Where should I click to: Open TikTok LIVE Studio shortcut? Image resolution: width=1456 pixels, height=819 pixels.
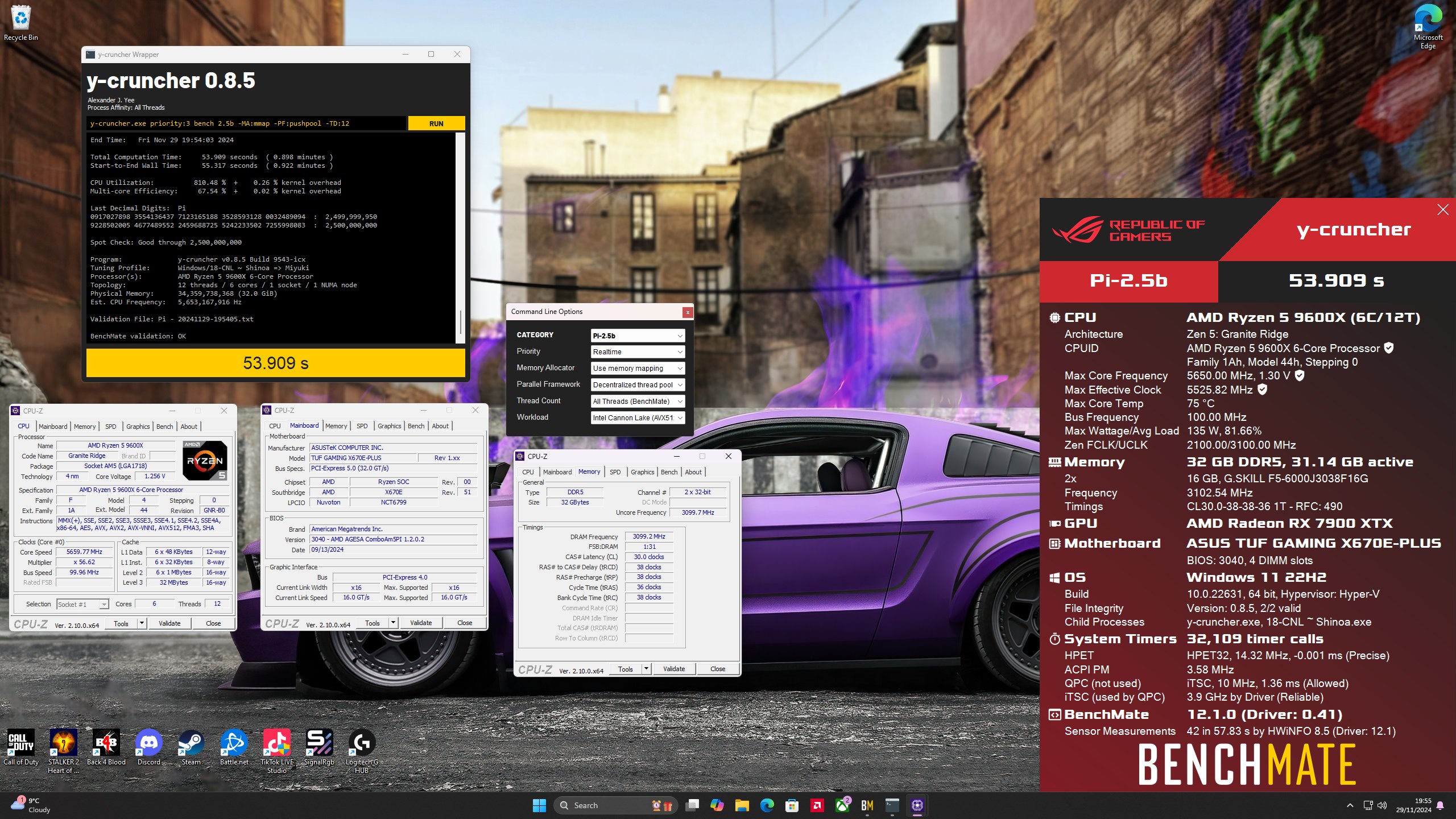[x=277, y=751]
